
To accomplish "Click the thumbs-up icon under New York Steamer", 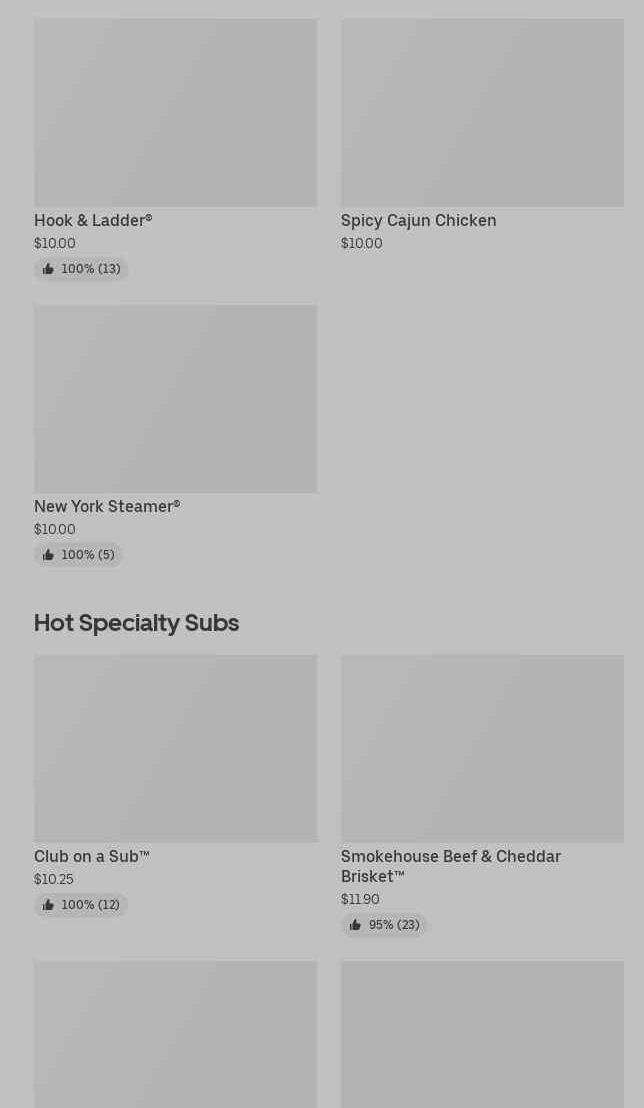I will click(48, 555).
